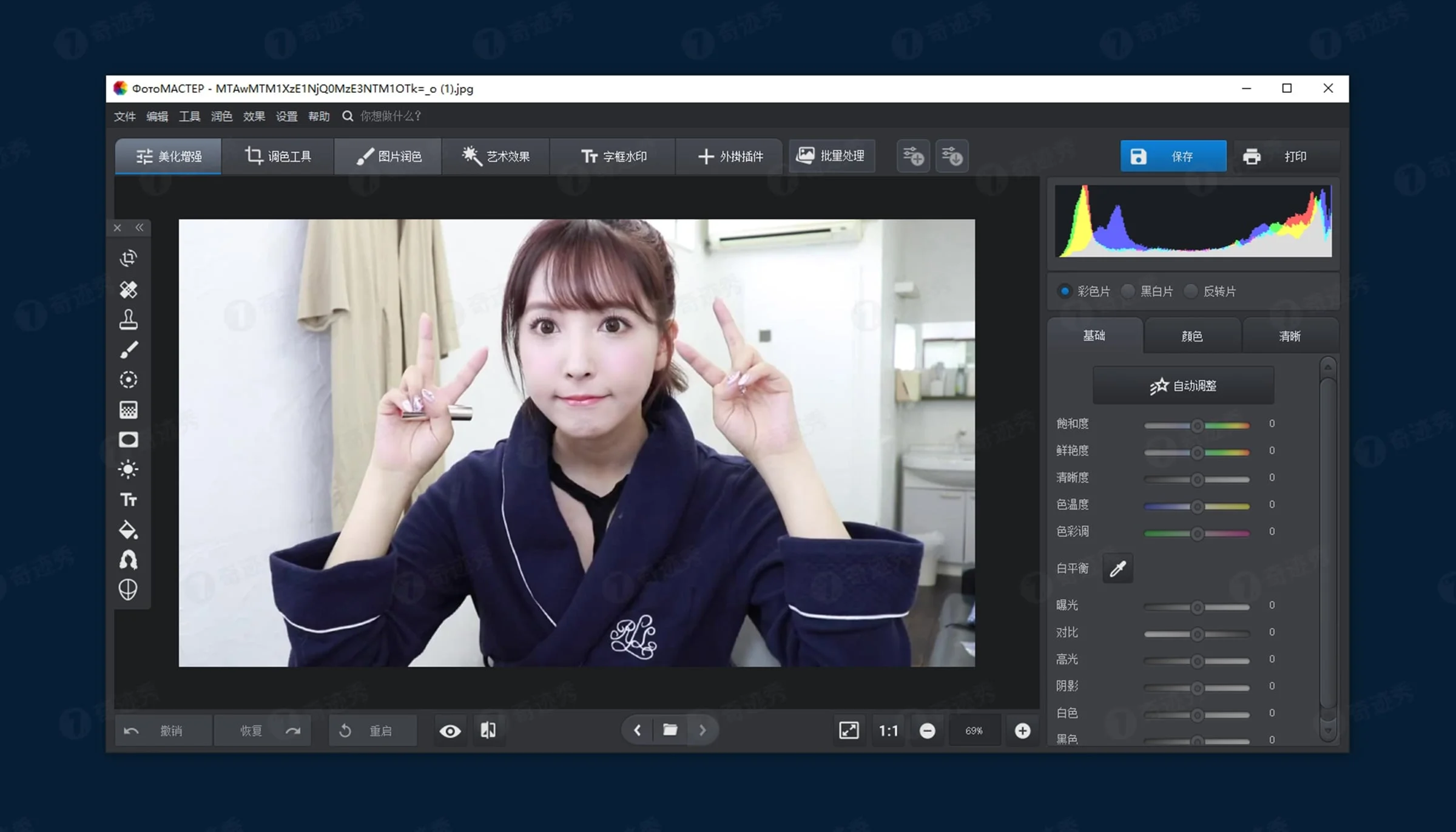The image size is (1456, 832).
Task: Click the before/after compare icon
Action: [488, 730]
